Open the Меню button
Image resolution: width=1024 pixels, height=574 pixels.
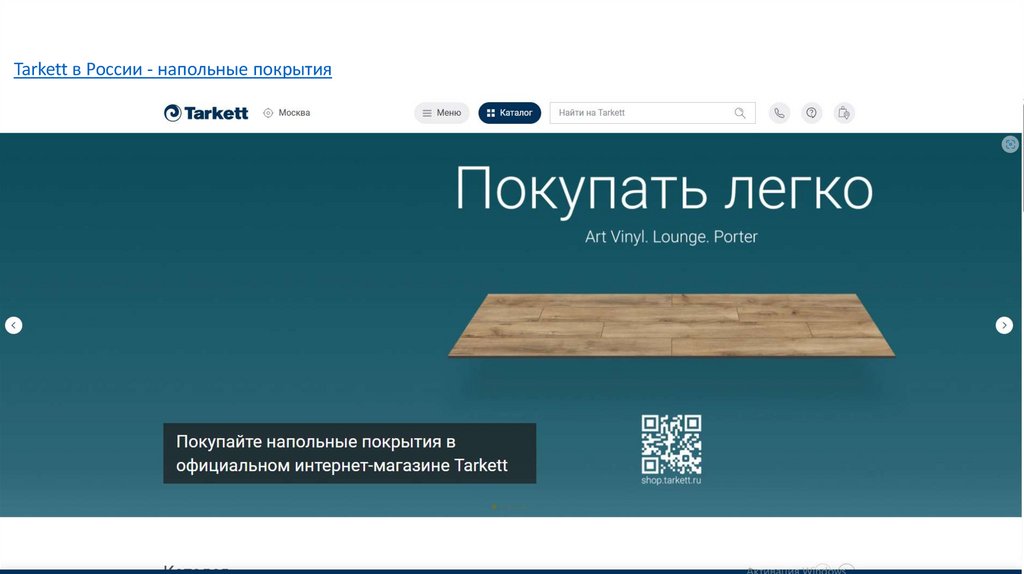[441, 113]
